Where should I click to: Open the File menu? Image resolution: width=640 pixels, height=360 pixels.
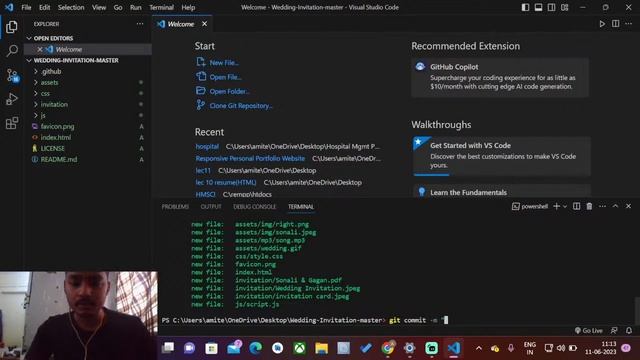click(26, 7)
